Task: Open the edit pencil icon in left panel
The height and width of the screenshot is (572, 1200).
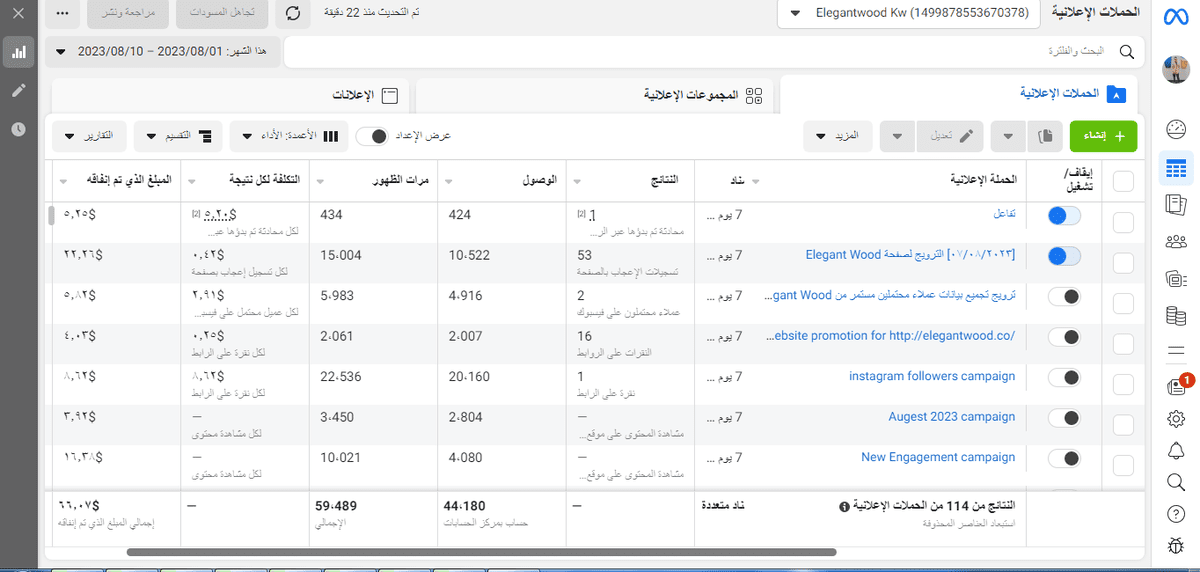Action: point(18,90)
